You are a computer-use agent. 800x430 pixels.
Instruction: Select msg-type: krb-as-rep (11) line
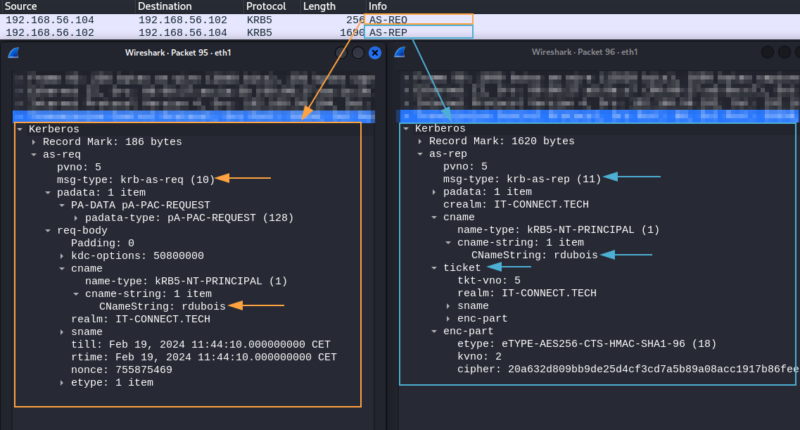[x=521, y=179]
